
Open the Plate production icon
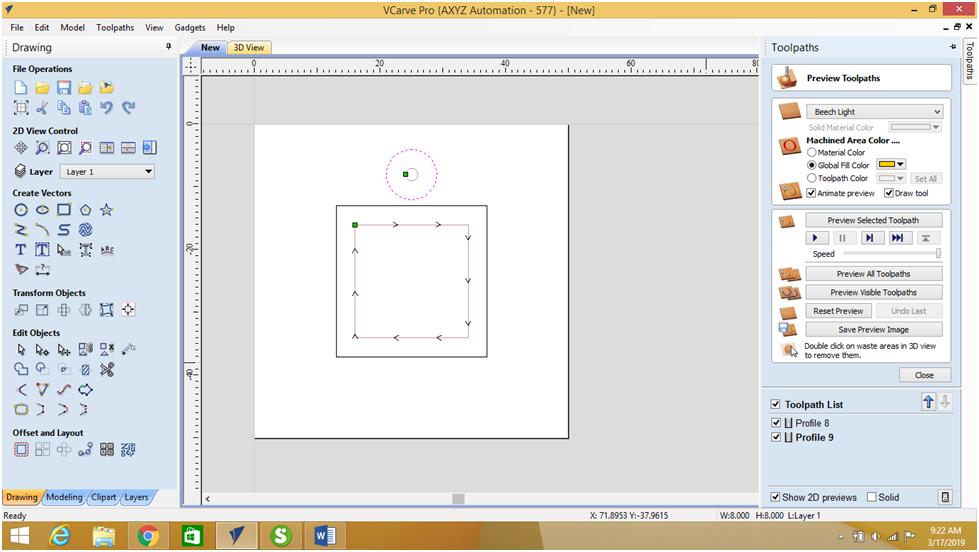tap(128, 450)
